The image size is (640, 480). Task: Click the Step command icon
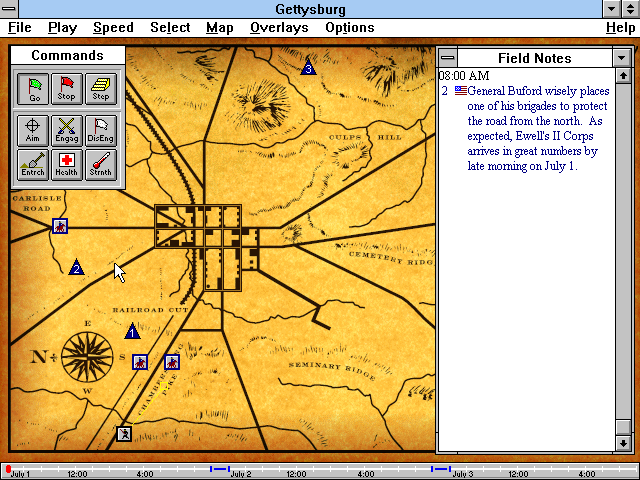click(101, 89)
